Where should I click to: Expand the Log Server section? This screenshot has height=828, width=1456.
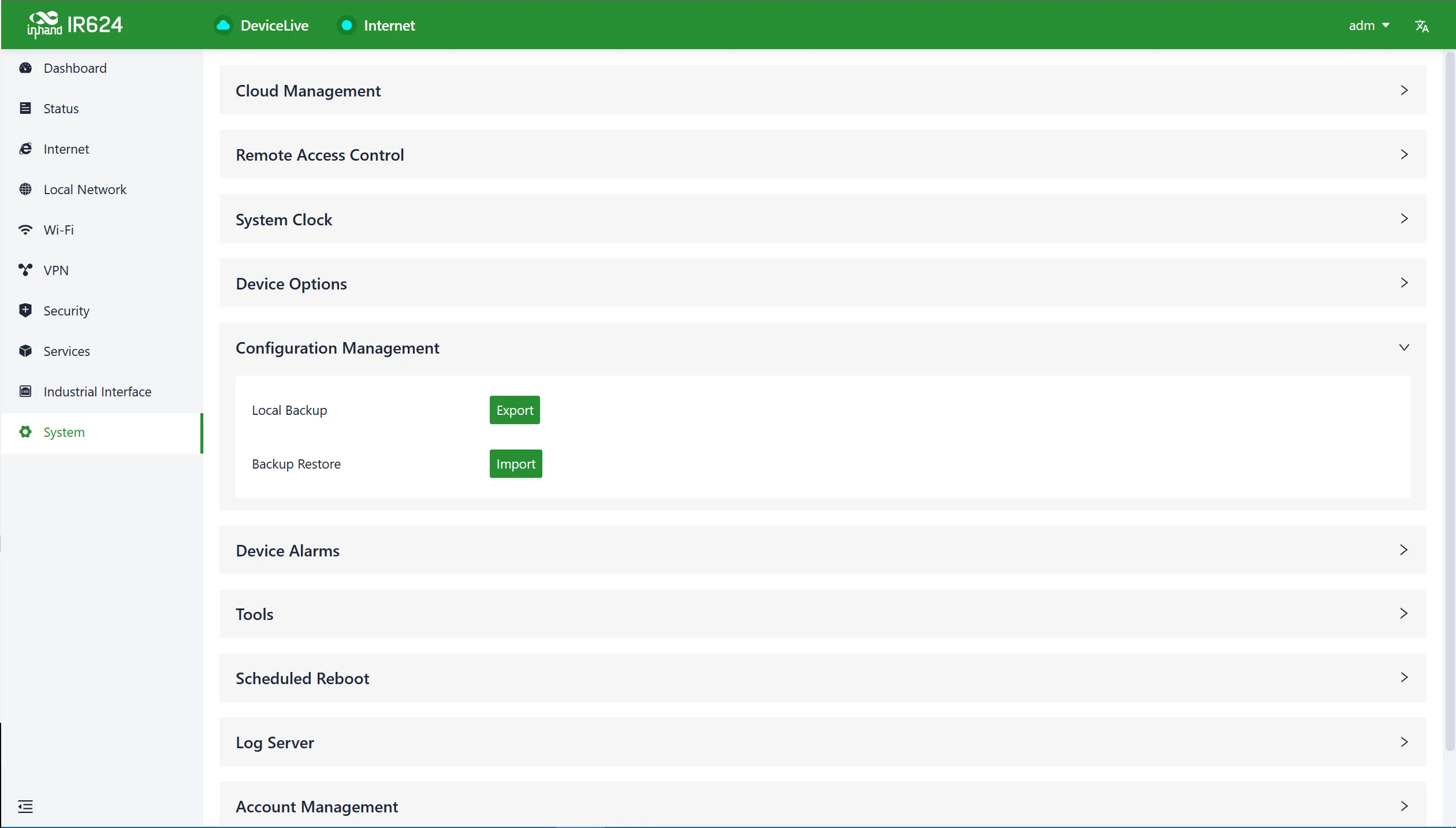(x=822, y=742)
